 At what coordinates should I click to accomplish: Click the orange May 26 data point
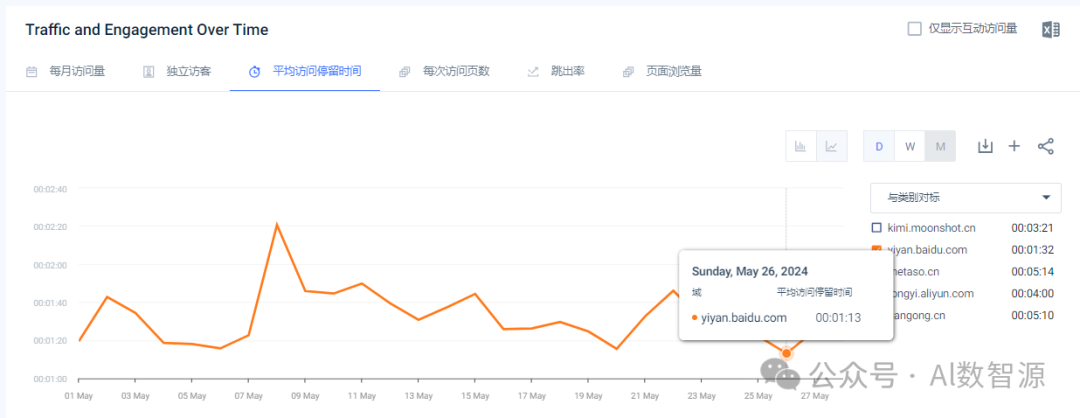coord(787,353)
